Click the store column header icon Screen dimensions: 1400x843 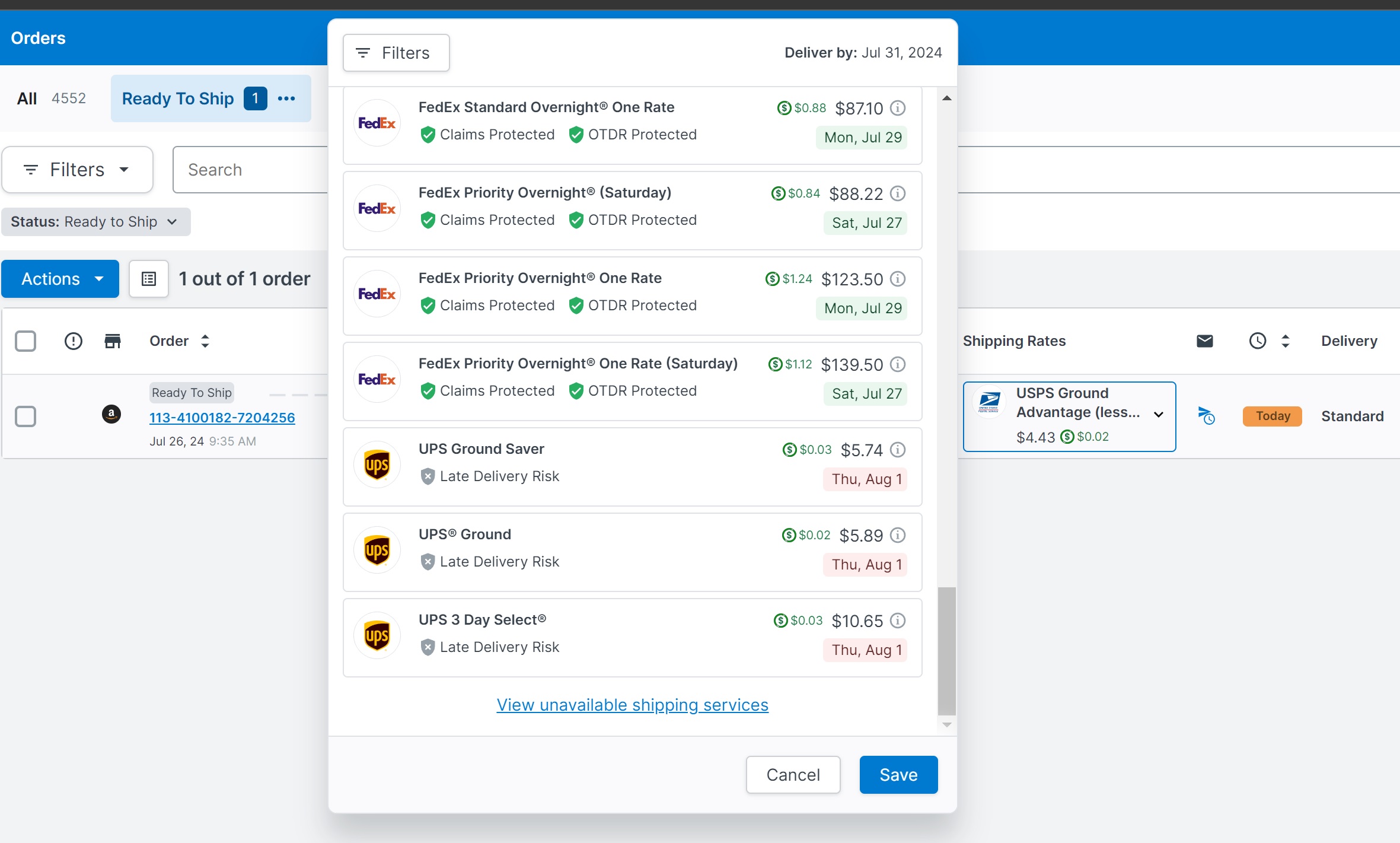tap(112, 341)
